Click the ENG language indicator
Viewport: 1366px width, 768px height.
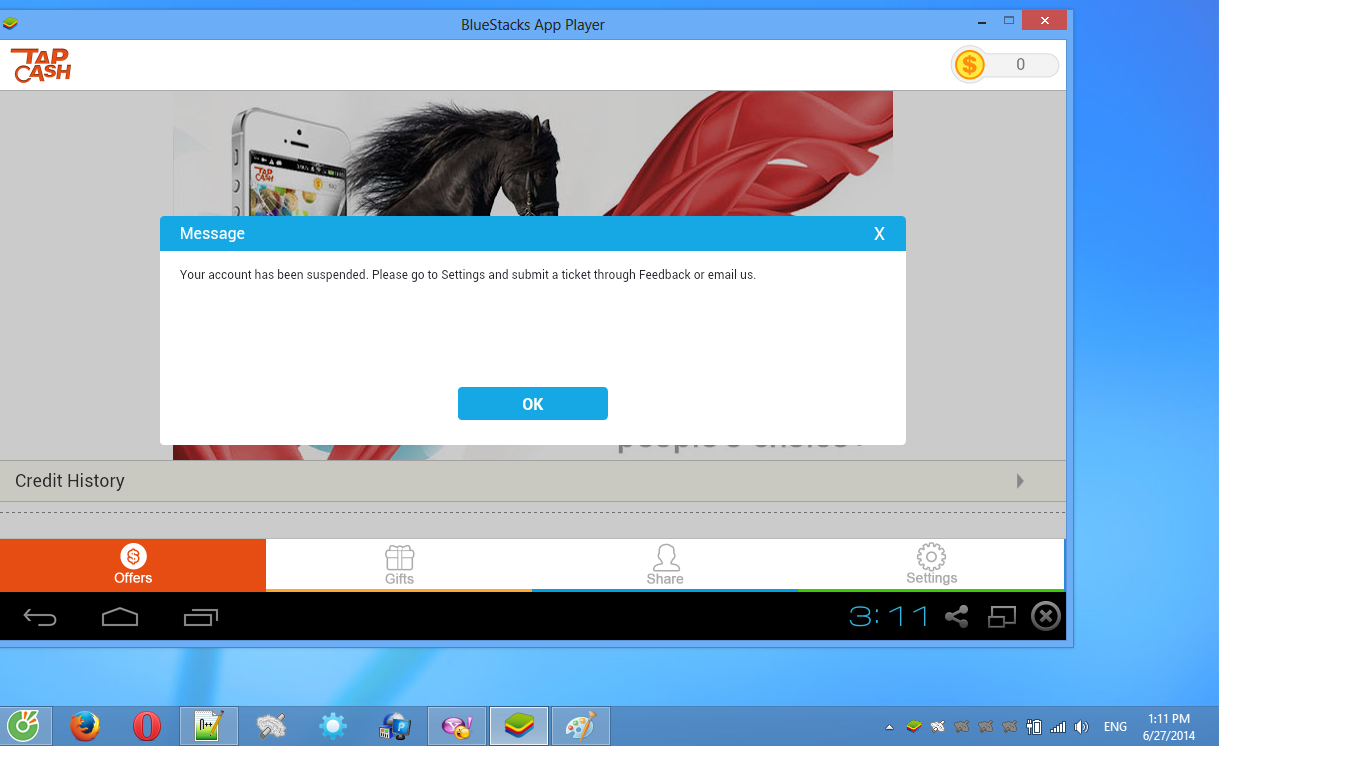click(1115, 727)
